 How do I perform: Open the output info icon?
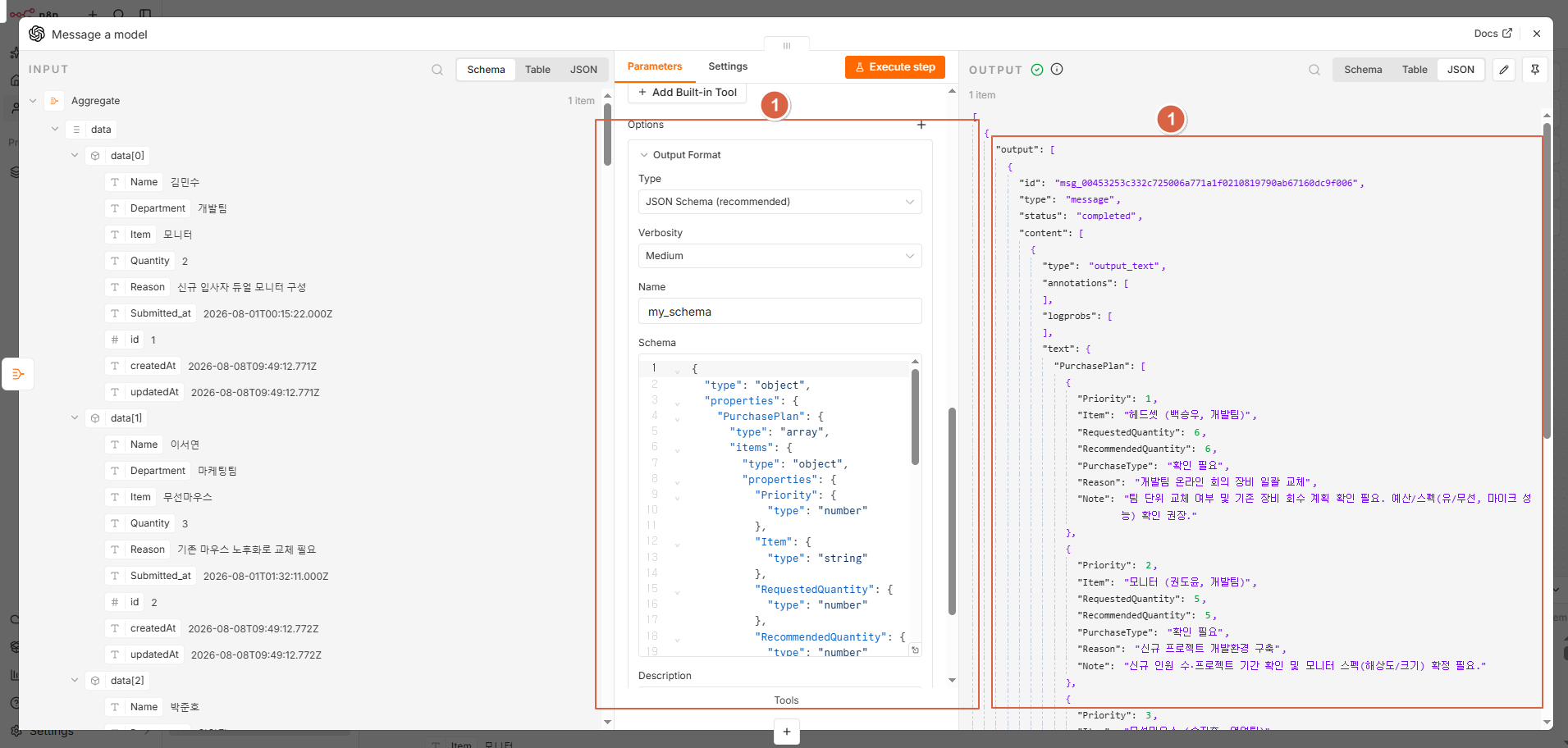click(x=1057, y=69)
